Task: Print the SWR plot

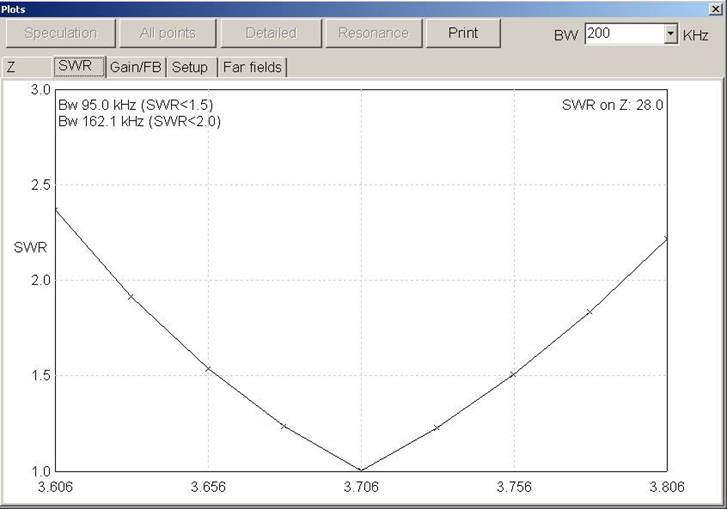Action: 463,33
